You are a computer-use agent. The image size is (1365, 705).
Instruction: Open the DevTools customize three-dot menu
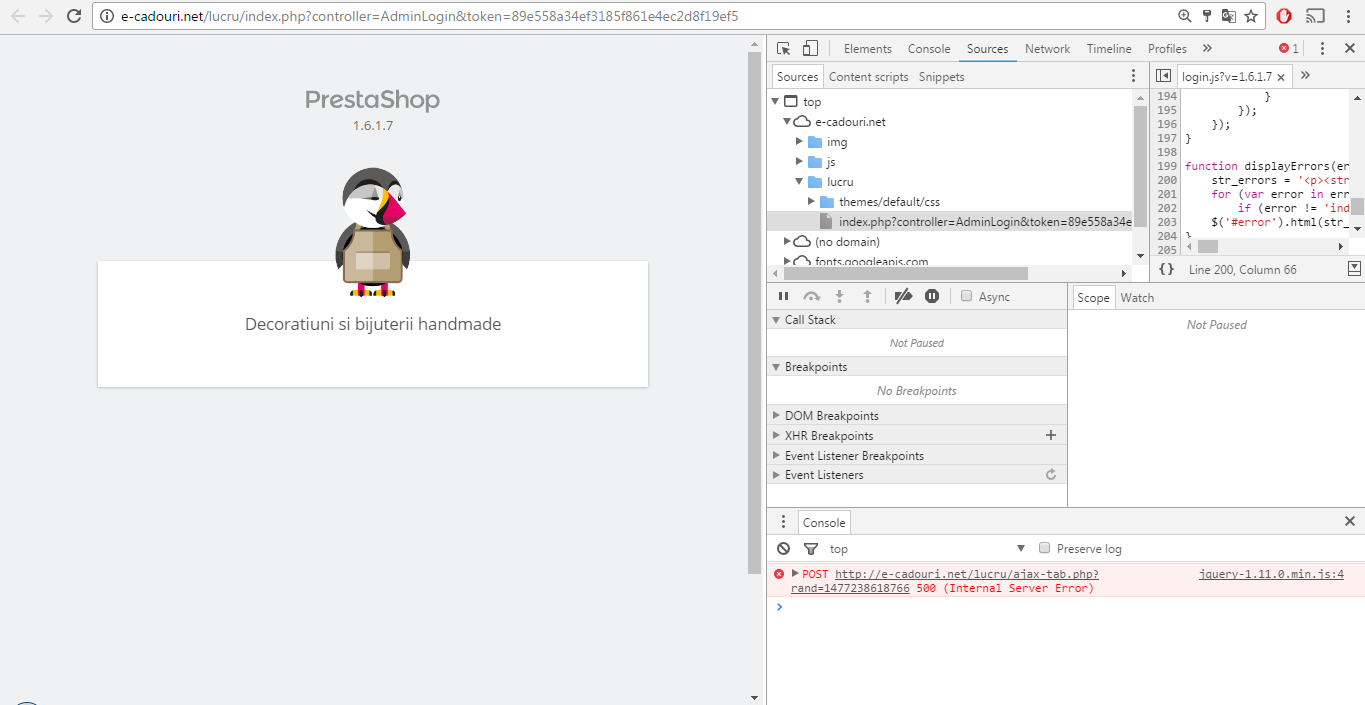pos(1322,48)
